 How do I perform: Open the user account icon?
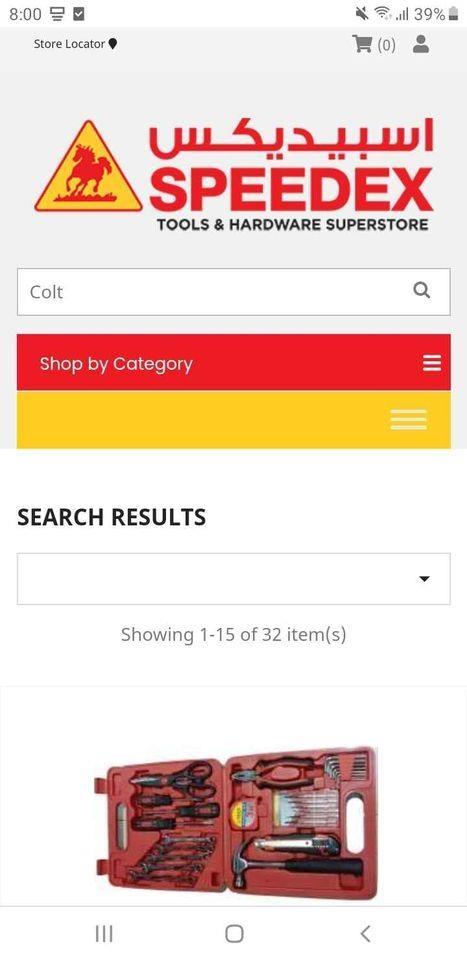pos(420,44)
